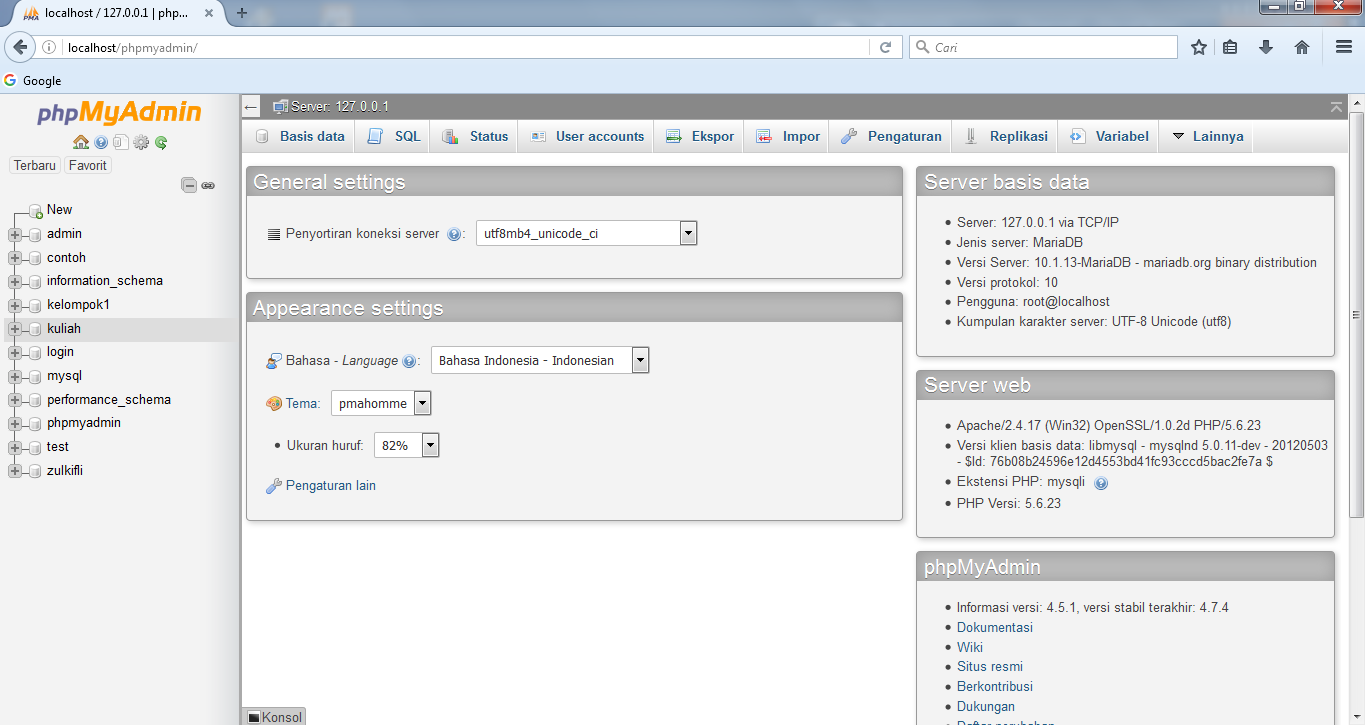Click the database icon next to mysql
Viewport: 1365px width, 725px height.
[35, 377]
